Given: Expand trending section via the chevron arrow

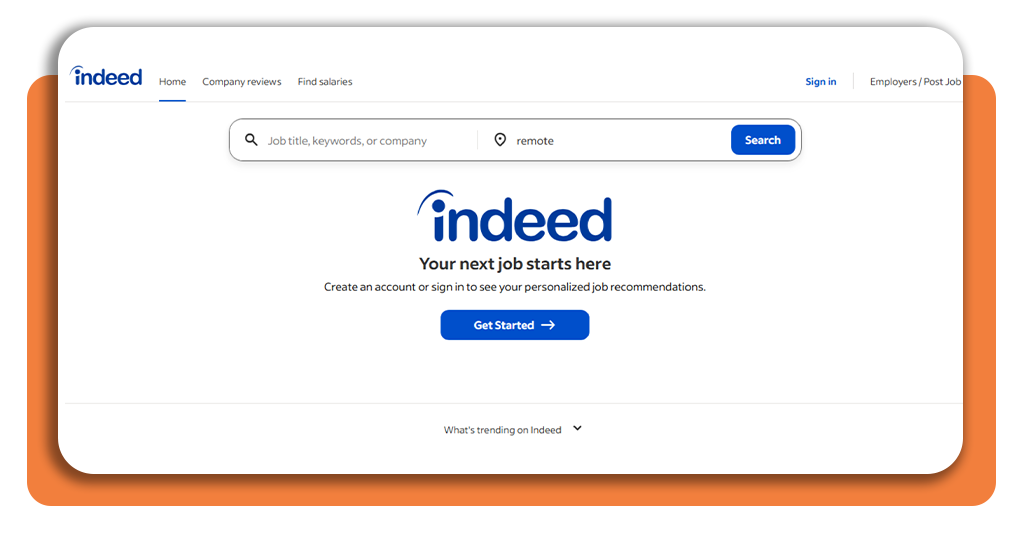Looking at the screenshot, I should coord(577,428).
